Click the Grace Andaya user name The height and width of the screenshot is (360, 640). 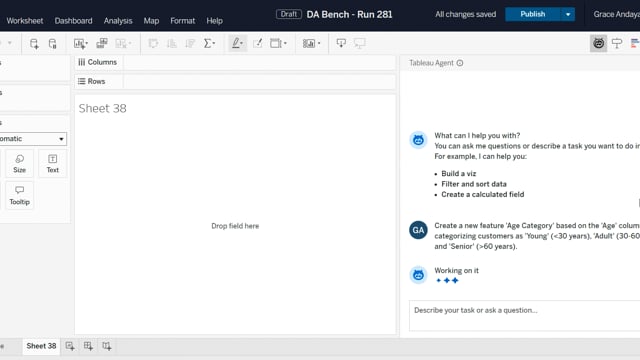pos(617,14)
